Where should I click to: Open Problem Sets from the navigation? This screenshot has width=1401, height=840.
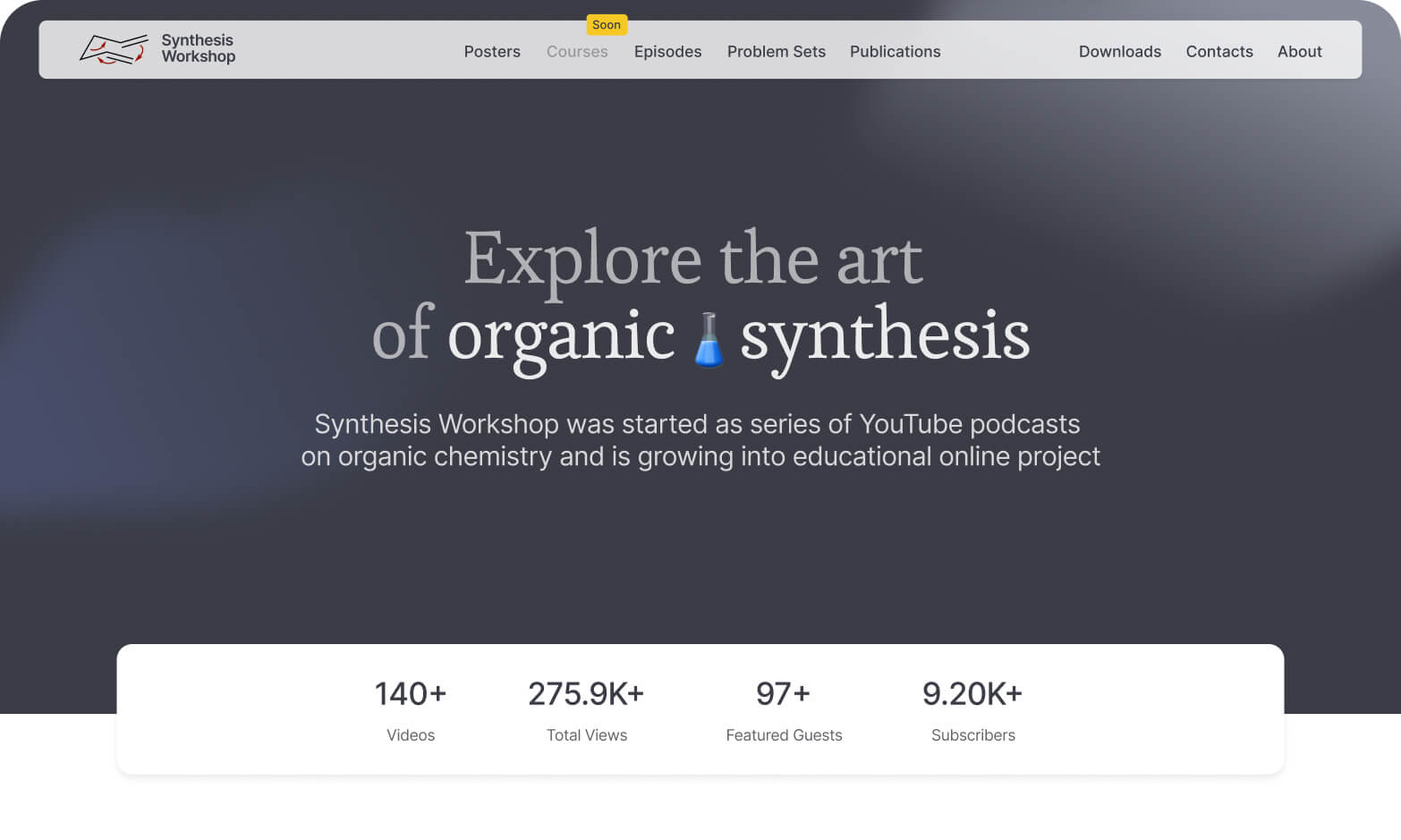tap(776, 52)
